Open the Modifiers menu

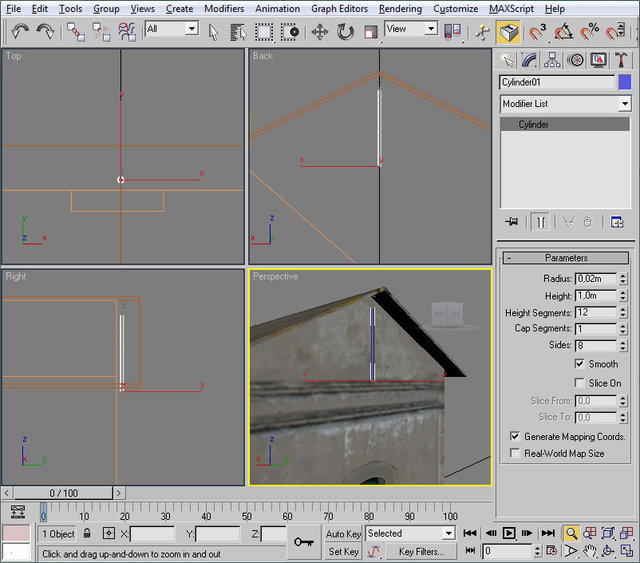click(x=223, y=9)
